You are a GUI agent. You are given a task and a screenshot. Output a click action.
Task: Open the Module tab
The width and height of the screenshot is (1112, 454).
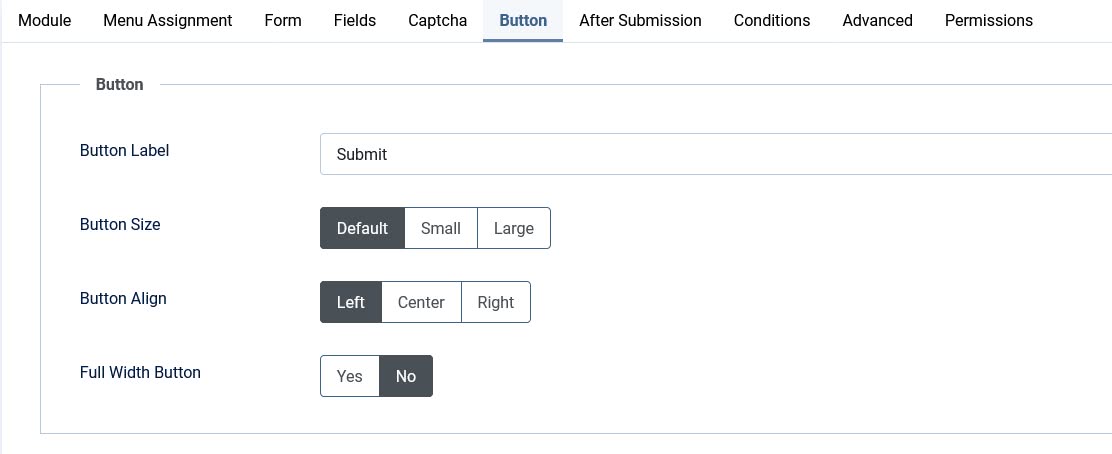click(45, 20)
